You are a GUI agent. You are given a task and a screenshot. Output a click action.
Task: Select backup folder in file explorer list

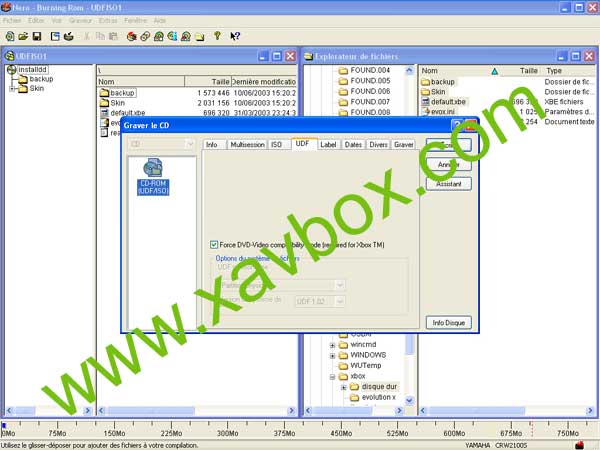point(443,82)
